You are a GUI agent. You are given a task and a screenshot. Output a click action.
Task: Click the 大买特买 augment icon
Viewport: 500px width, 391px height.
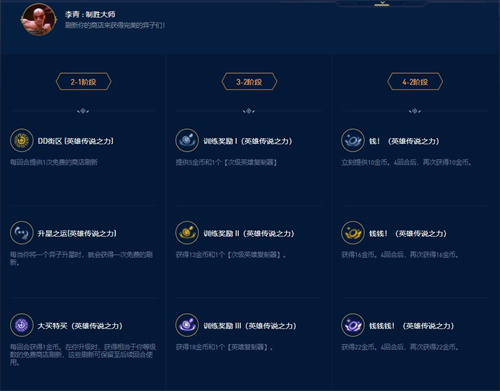point(22,325)
